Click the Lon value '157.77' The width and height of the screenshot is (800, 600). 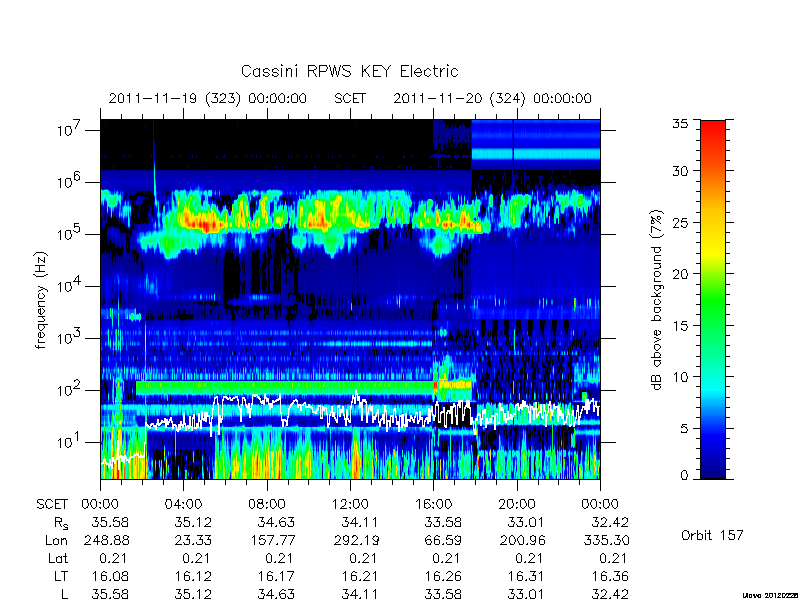point(272,540)
